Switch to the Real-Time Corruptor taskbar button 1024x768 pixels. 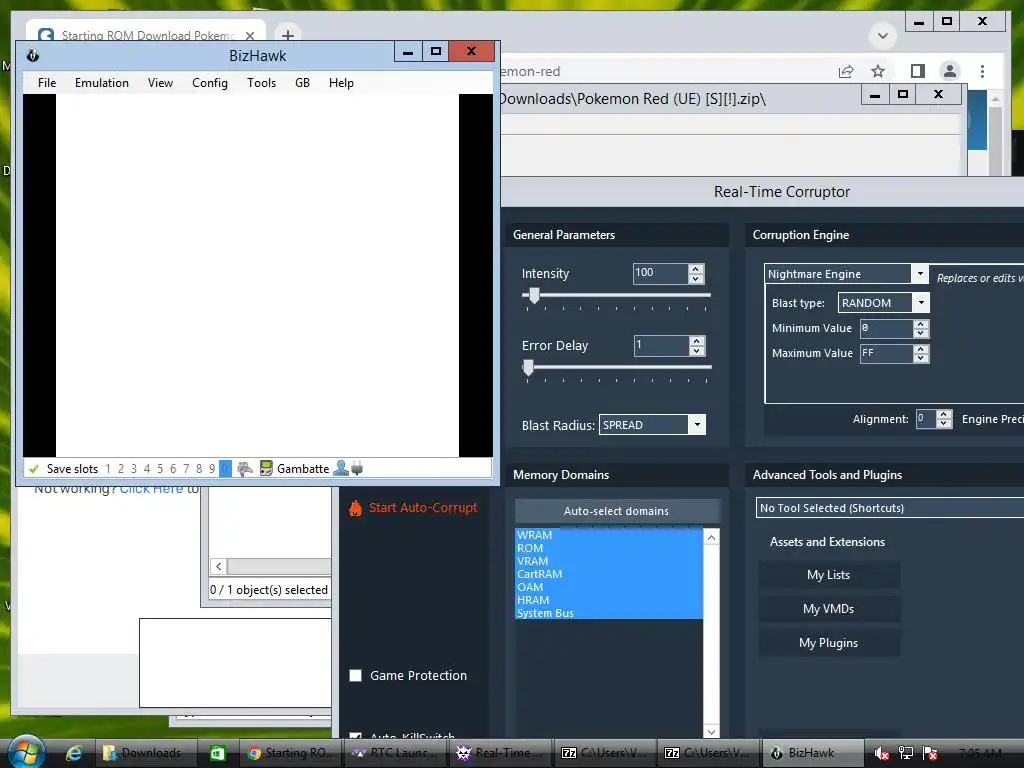point(499,753)
